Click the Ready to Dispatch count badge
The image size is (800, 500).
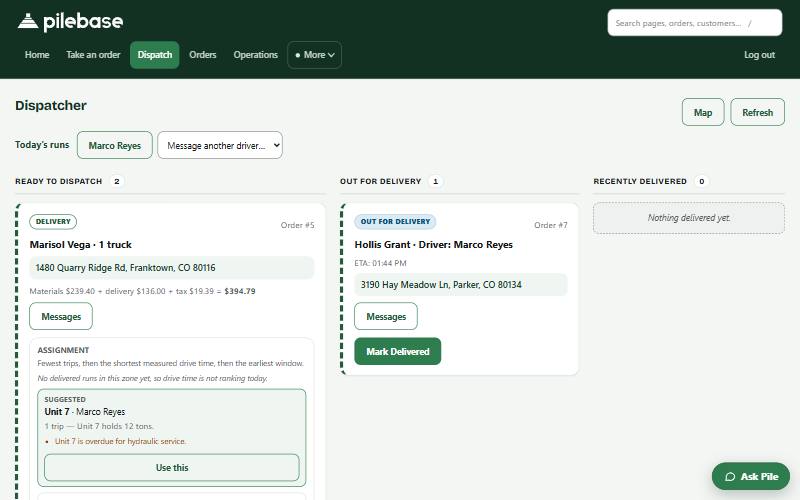click(117, 181)
